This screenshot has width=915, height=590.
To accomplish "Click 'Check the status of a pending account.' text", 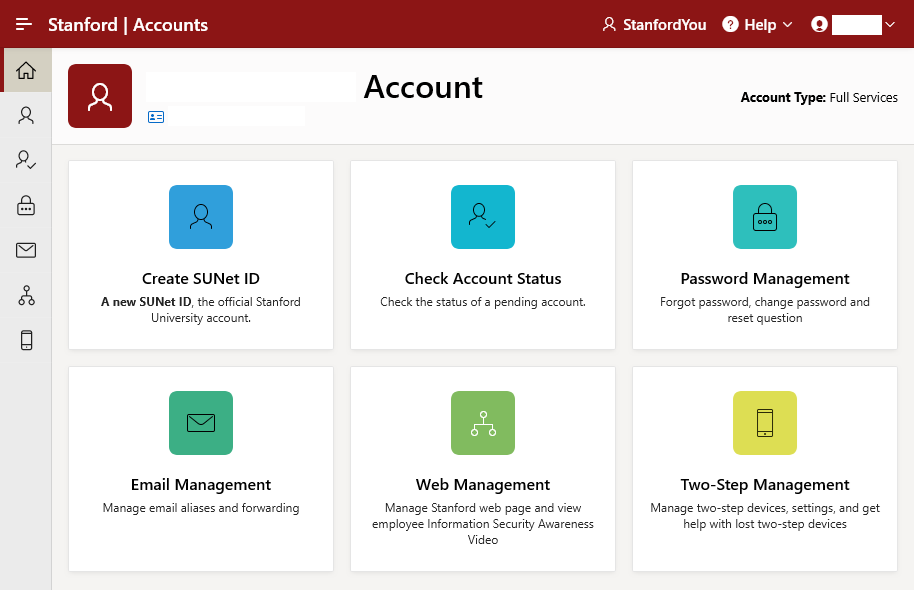I will click(483, 302).
